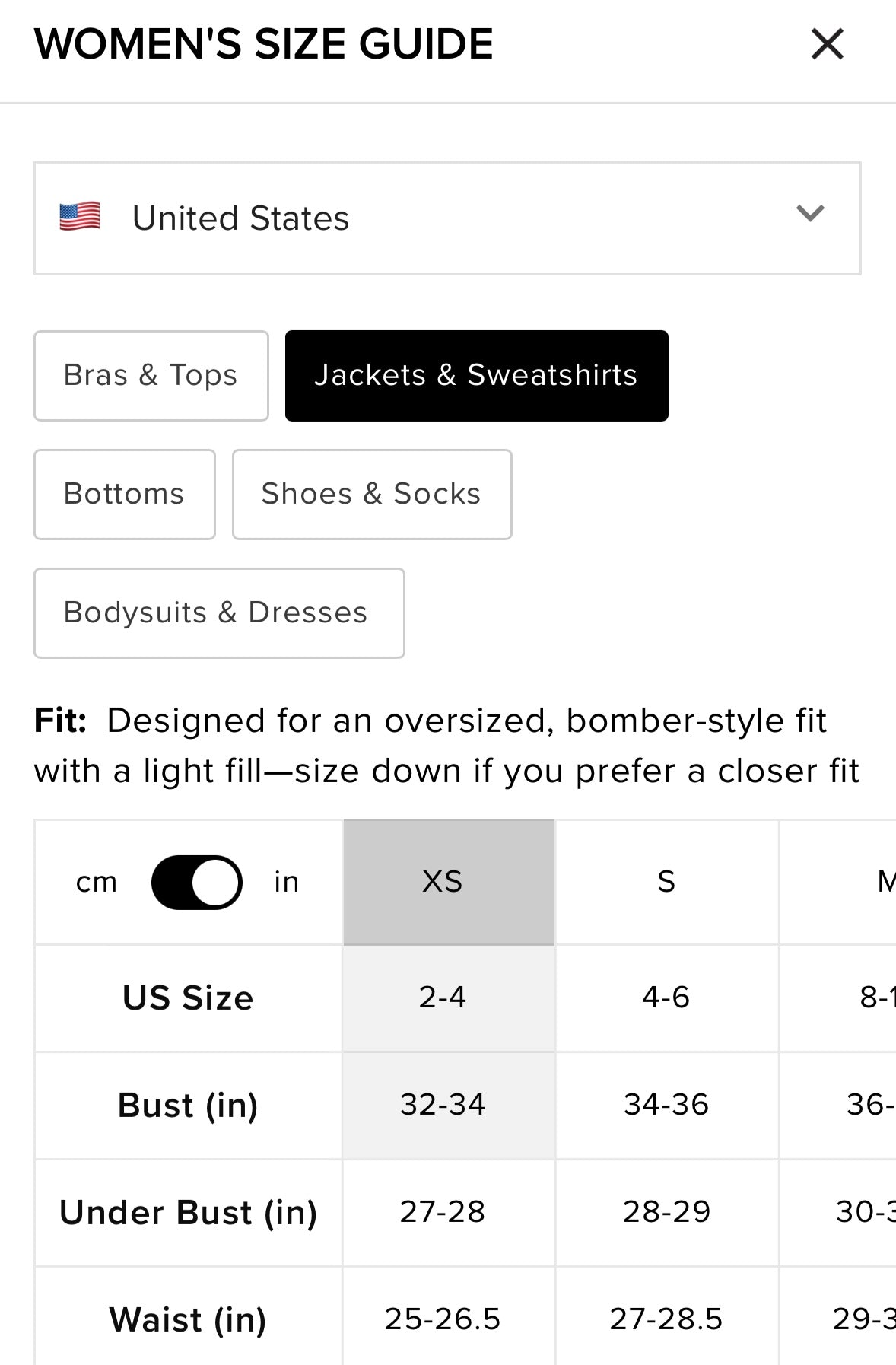The height and width of the screenshot is (1365, 896).
Task: Close the Women's Size Guide dialog
Action: tap(827, 44)
